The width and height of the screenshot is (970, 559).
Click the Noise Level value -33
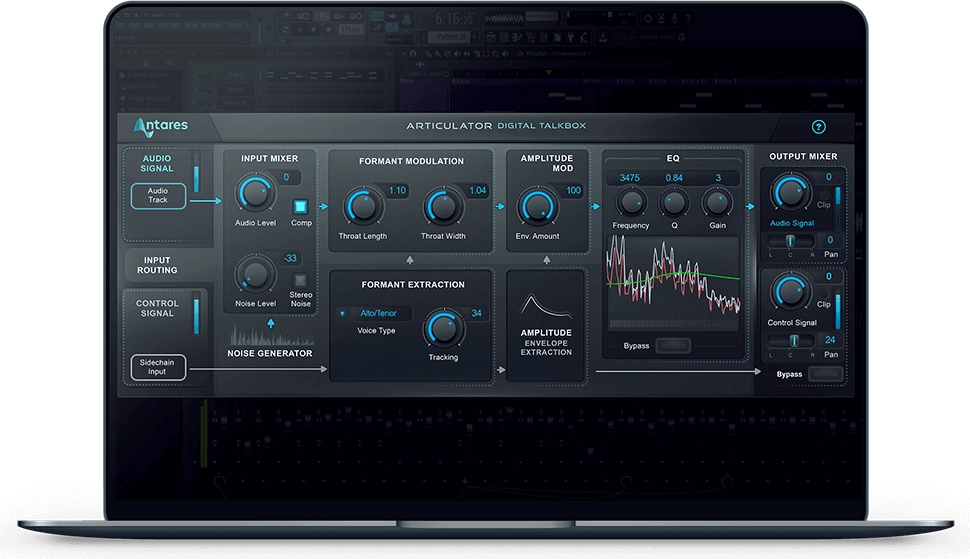coord(290,258)
